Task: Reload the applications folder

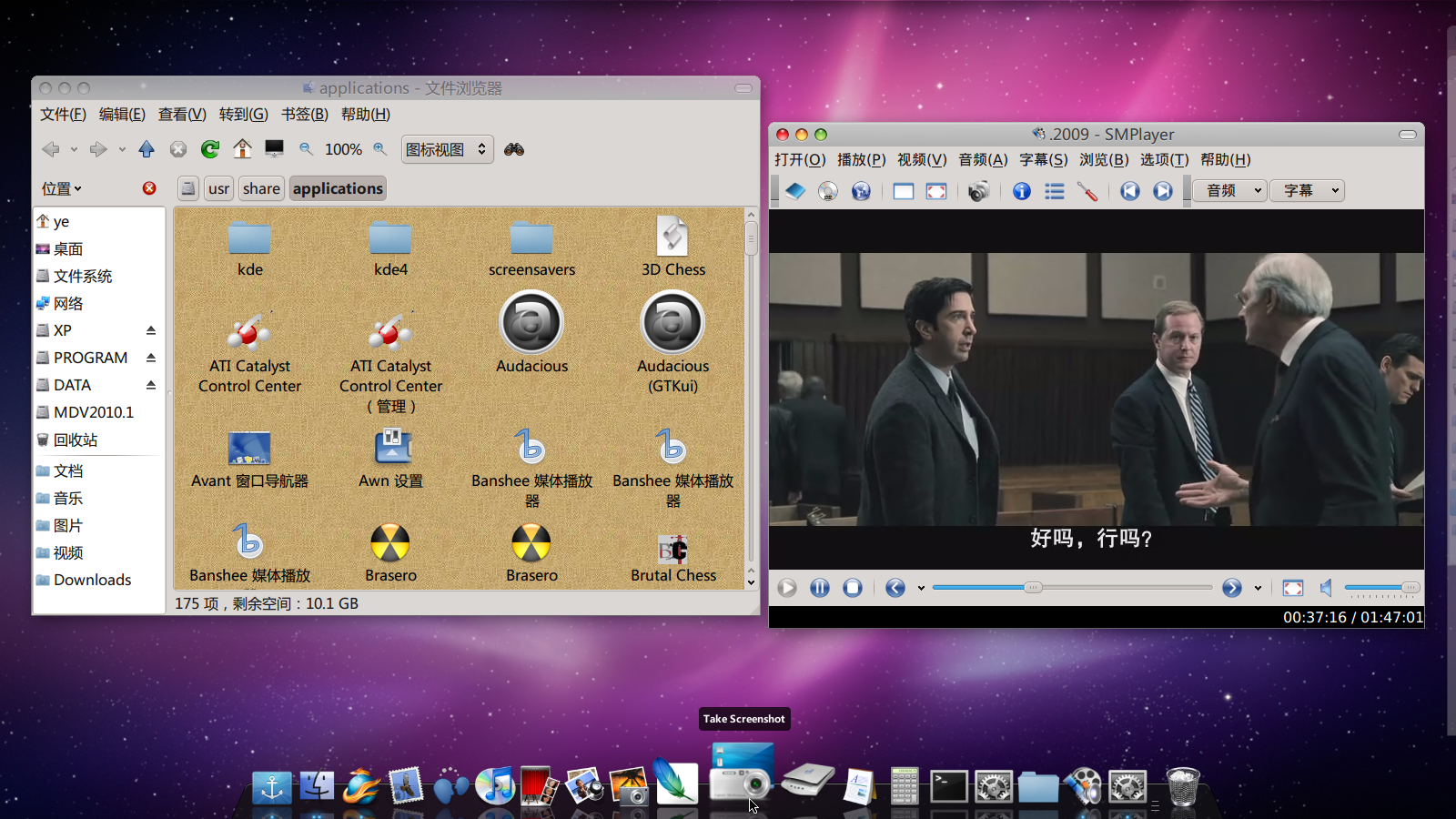Action: tap(210, 149)
